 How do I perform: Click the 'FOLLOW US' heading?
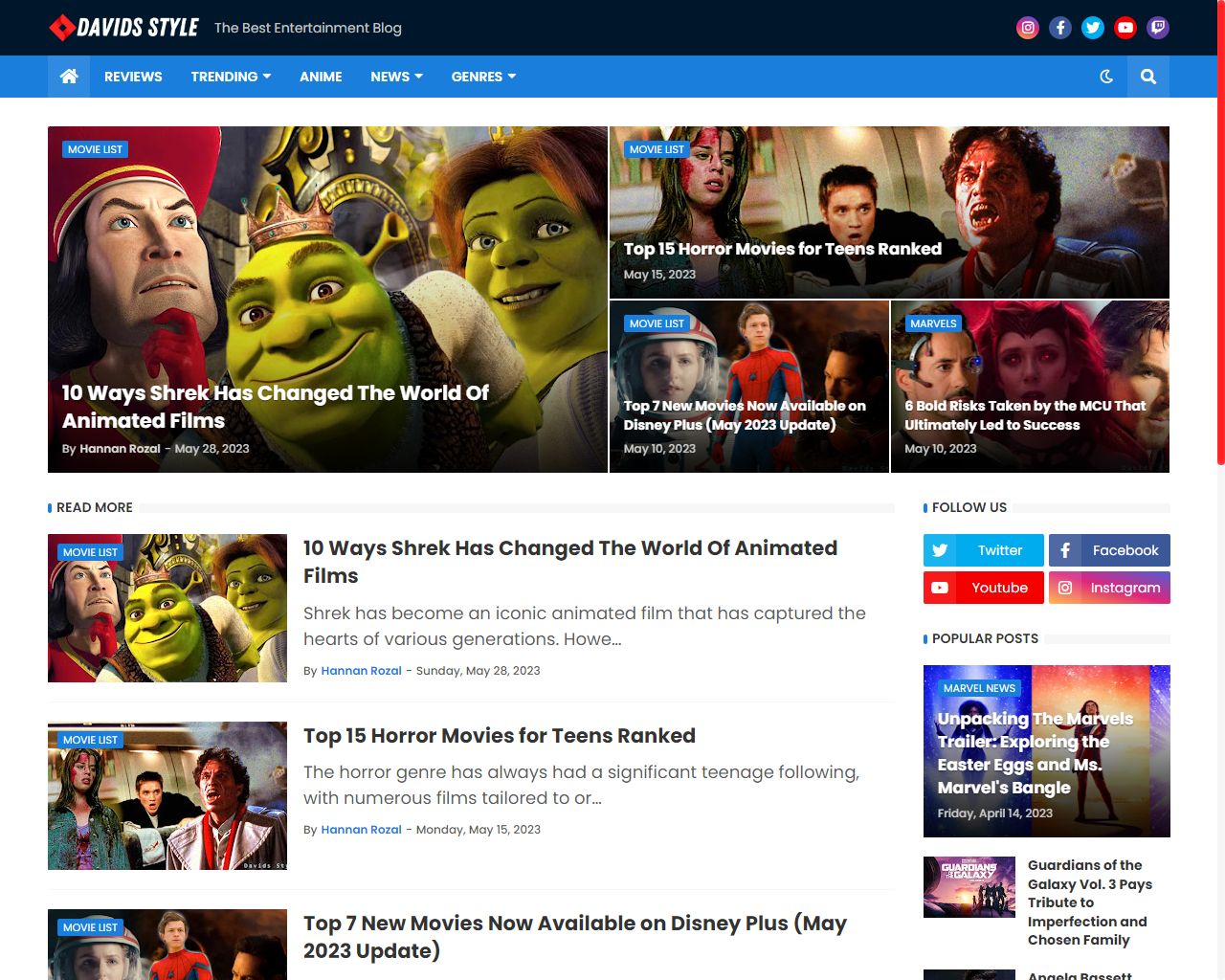click(x=969, y=507)
